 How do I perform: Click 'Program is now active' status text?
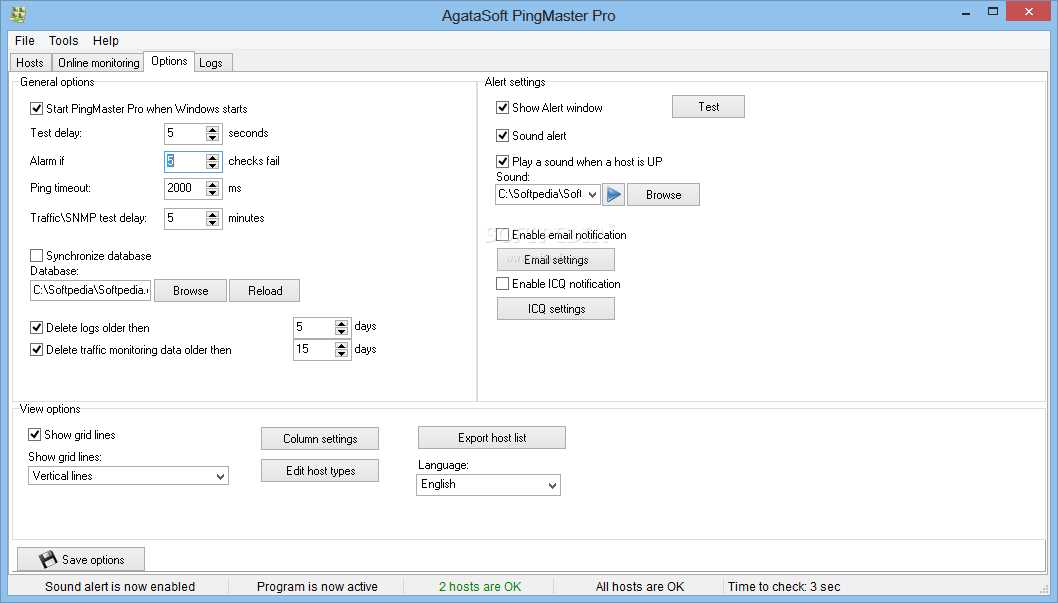pyautogui.click(x=317, y=586)
